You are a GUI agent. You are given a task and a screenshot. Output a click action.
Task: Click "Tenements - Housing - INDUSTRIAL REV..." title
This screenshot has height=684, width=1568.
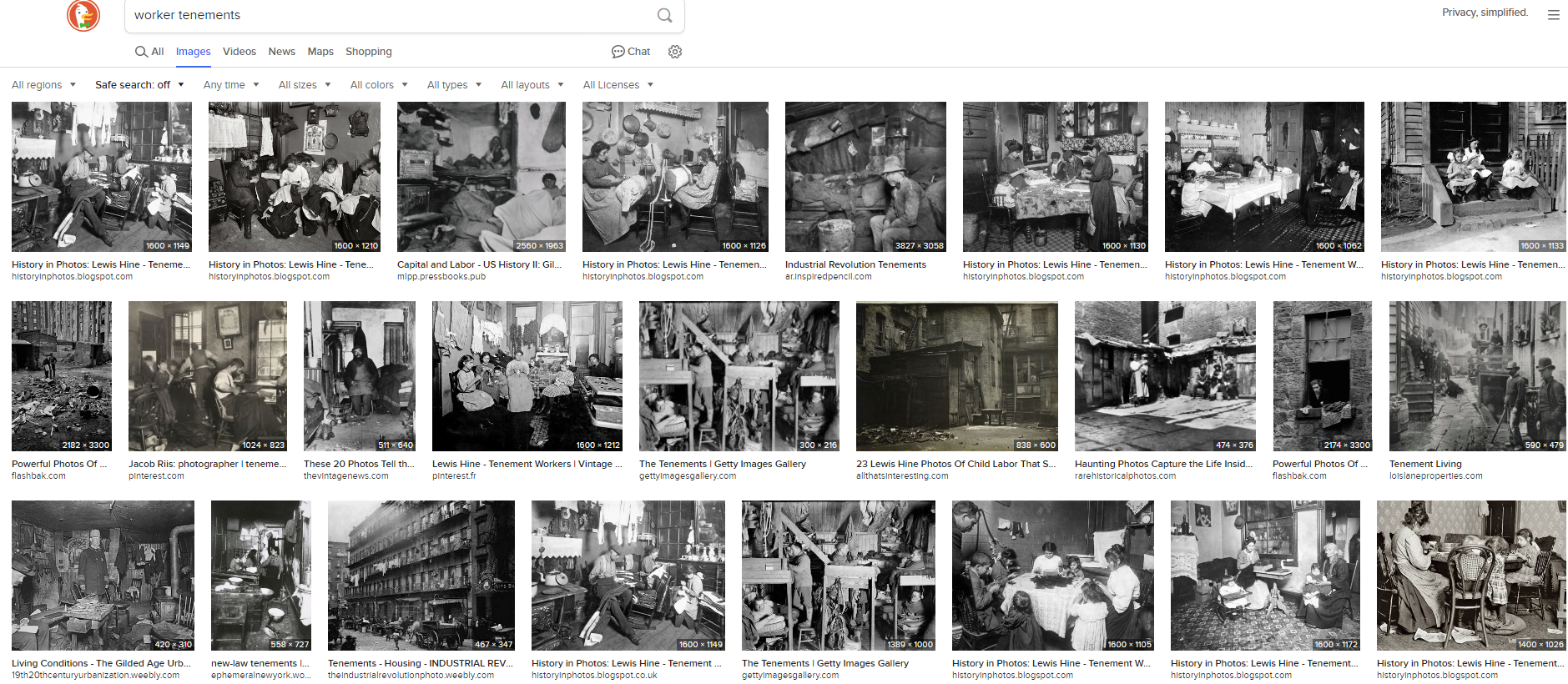pos(420,663)
